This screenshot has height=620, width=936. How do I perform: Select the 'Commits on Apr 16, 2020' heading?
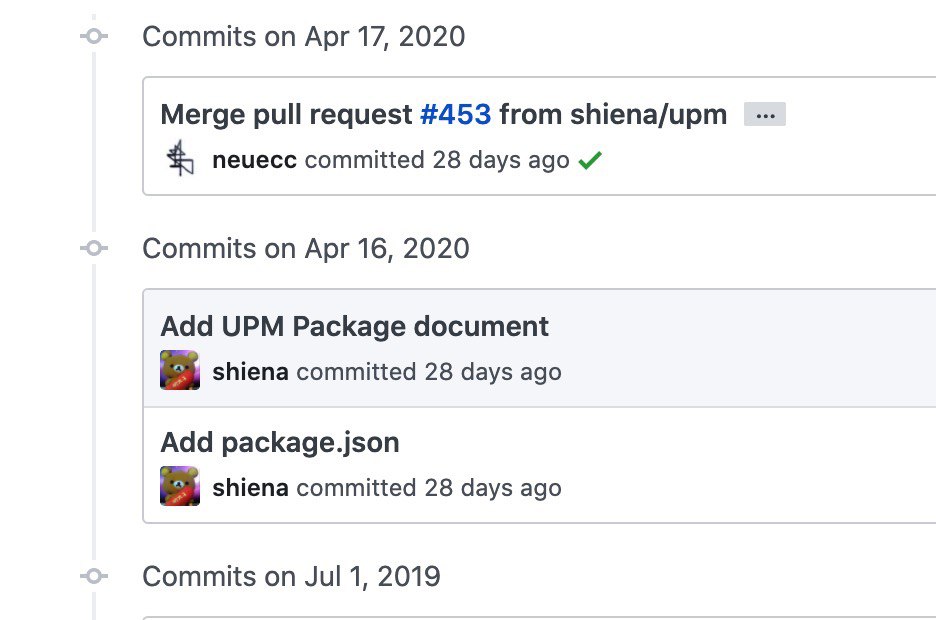(x=306, y=248)
